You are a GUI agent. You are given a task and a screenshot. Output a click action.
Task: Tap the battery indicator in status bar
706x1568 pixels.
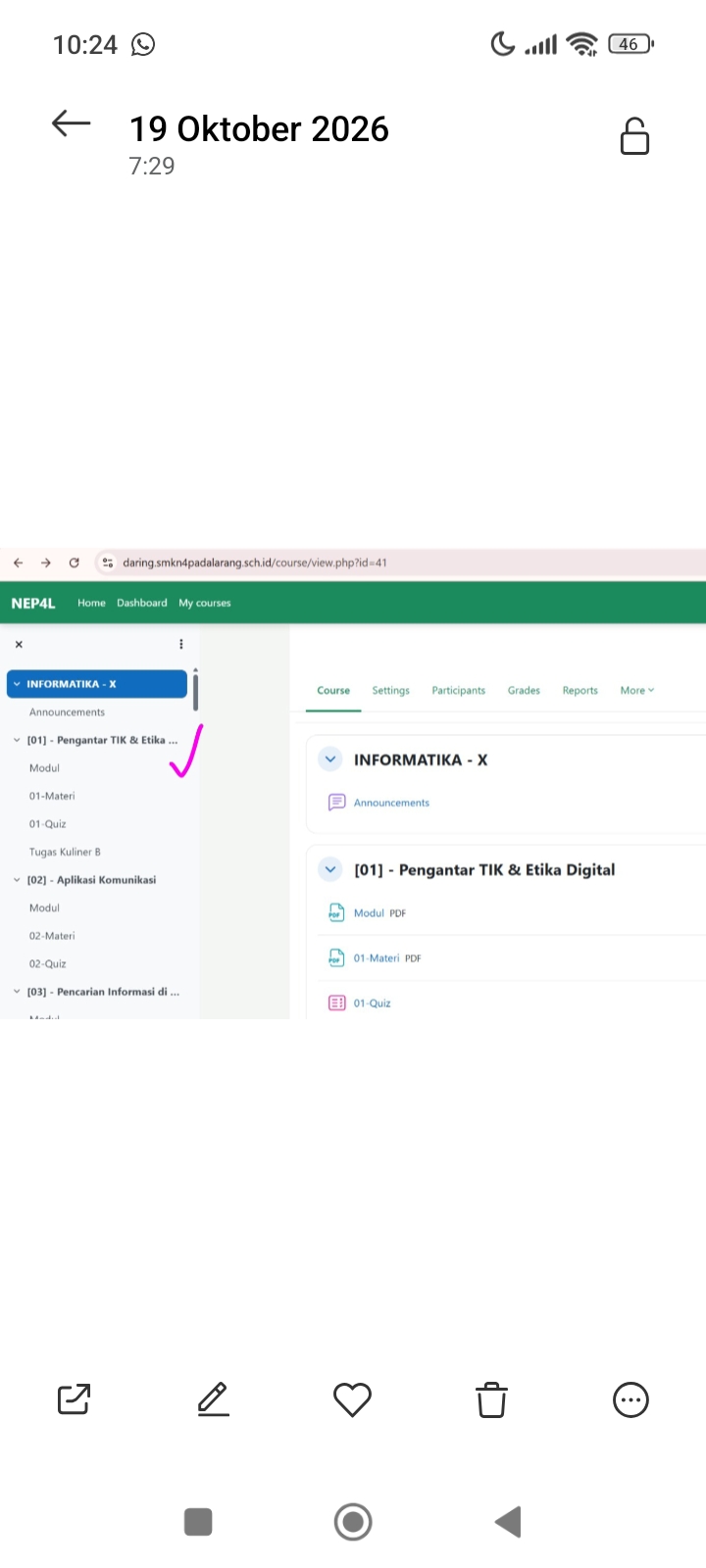coord(631,44)
